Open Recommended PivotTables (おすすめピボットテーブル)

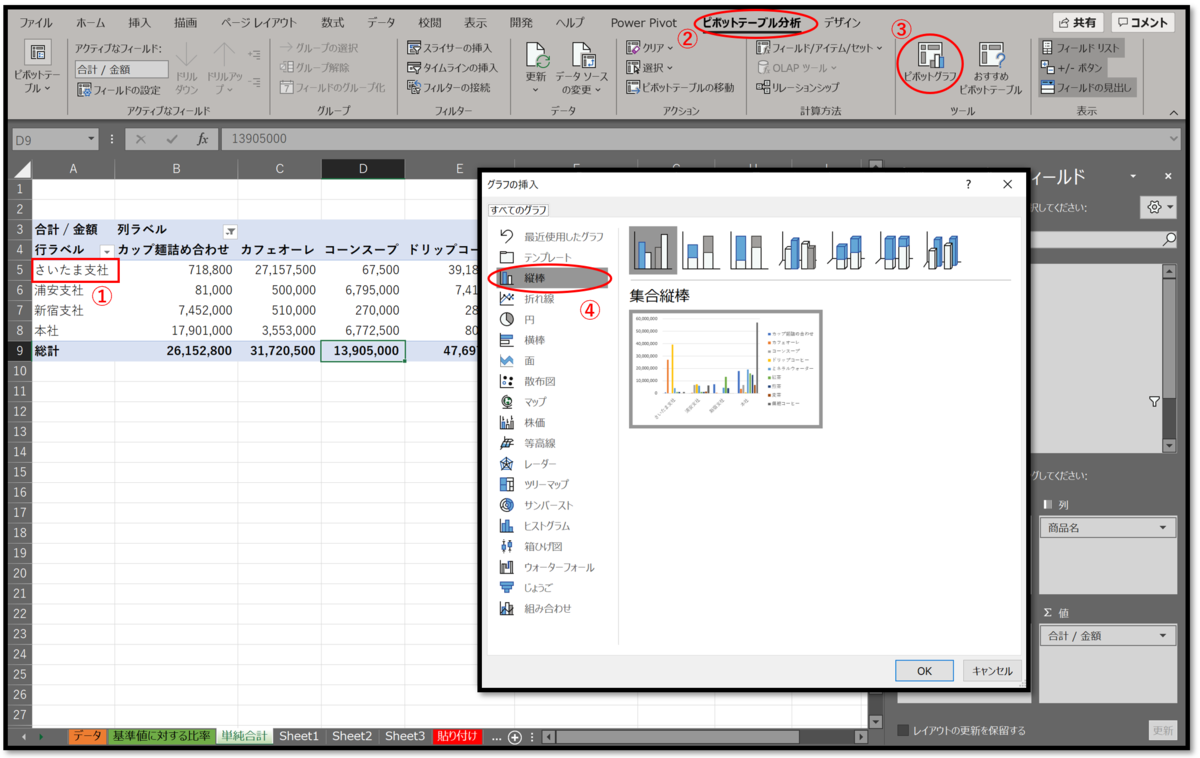990,67
